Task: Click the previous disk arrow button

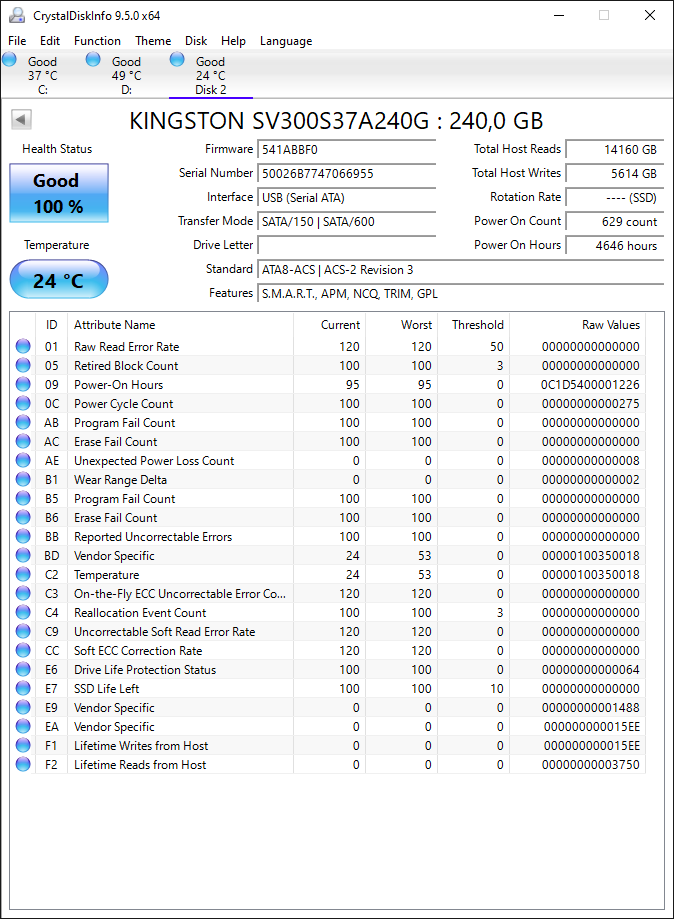Action: tap(21, 120)
